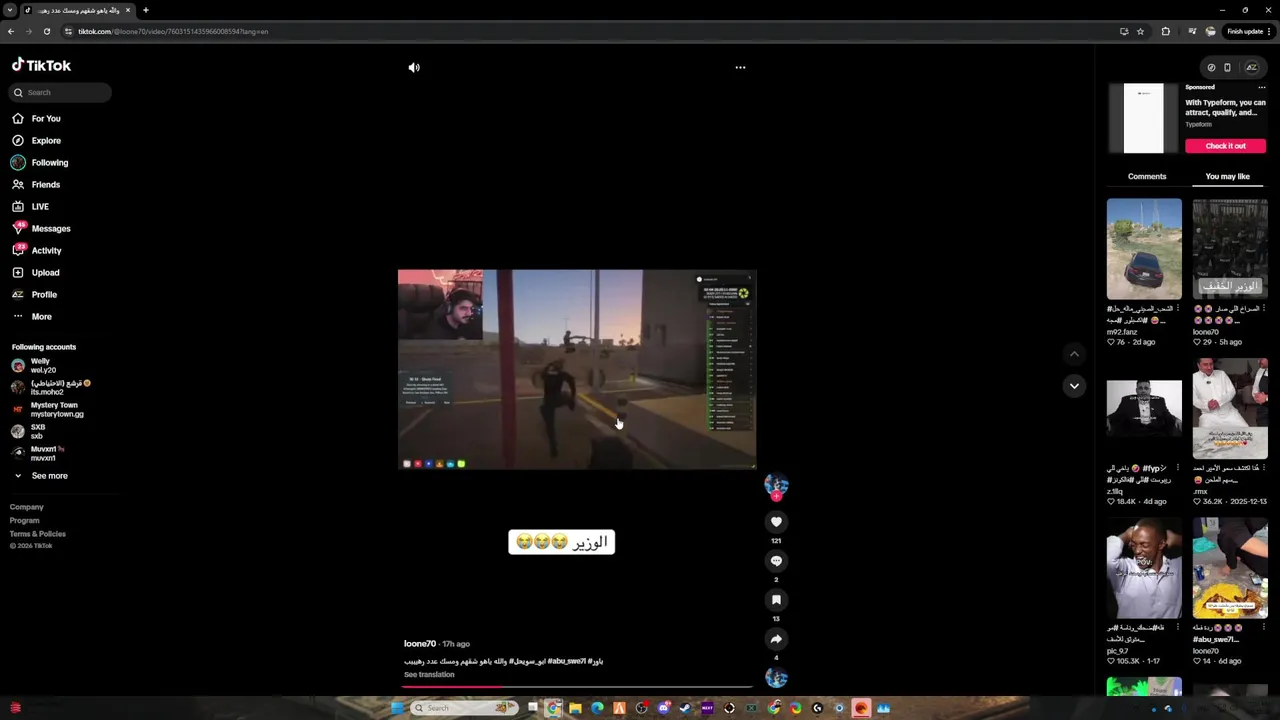The image size is (1280, 720).
Task: Open the sound disc avatar below share
Action: tap(776, 678)
